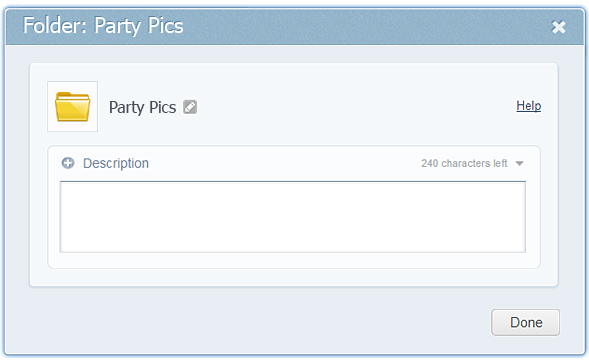Viewport: 589px width, 362px height.
Task: Click the yellow folder icon
Action: (x=72, y=107)
